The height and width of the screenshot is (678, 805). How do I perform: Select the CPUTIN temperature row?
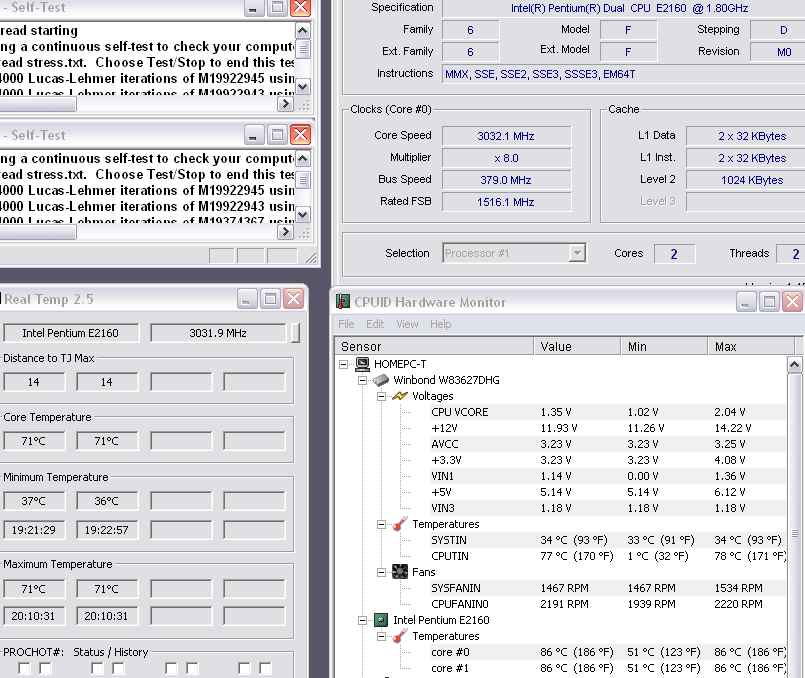[608, 556]
